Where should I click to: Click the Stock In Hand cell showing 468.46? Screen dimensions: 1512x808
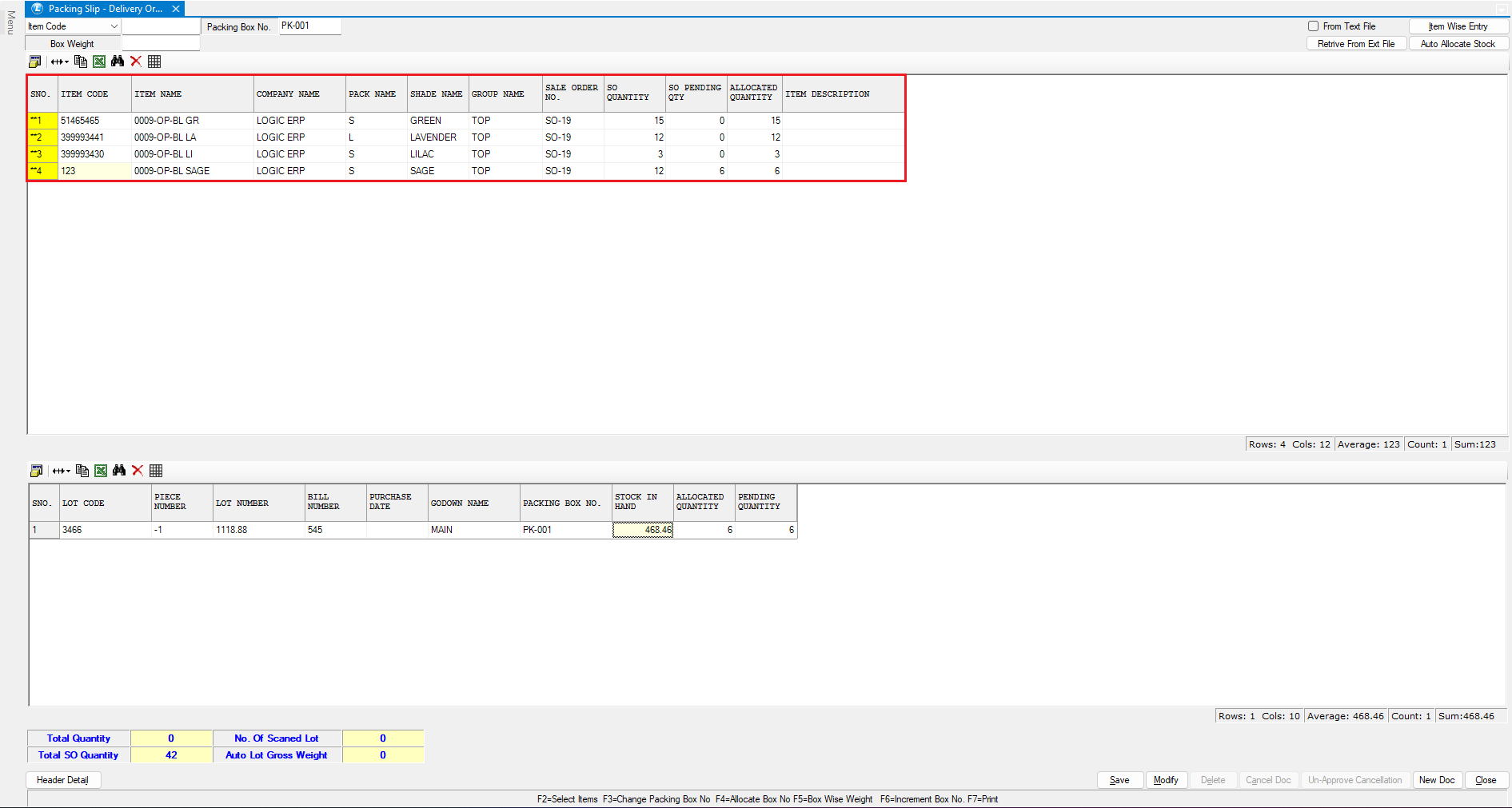[x=643, y=530]
